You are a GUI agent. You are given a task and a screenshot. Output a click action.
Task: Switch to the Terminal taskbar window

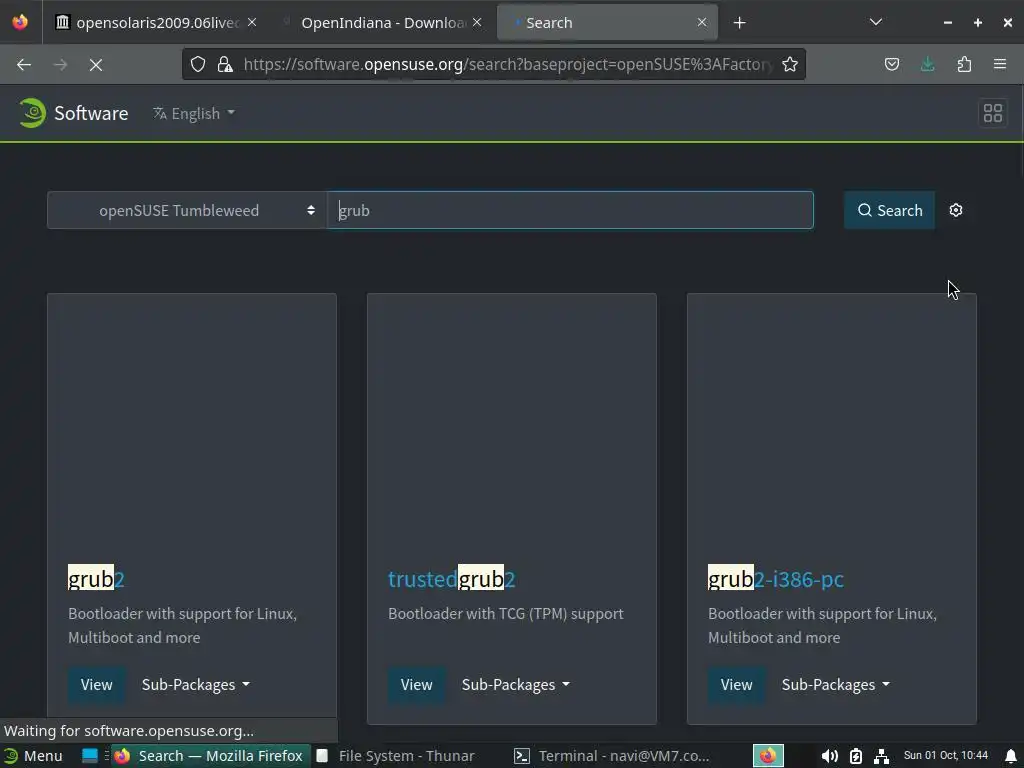(611, 756)
